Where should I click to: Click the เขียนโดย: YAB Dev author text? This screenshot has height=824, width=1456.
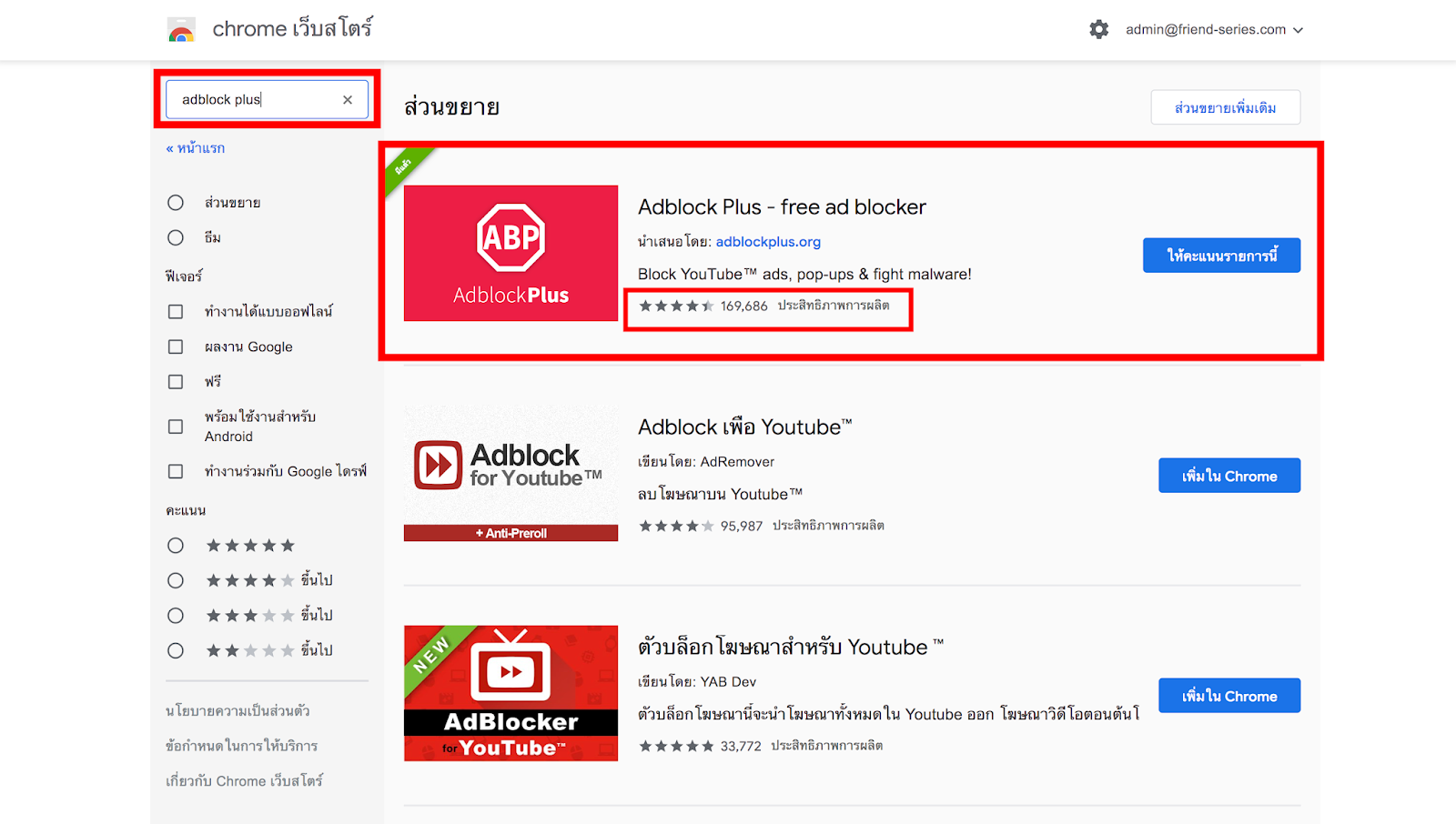pos(697,682)
